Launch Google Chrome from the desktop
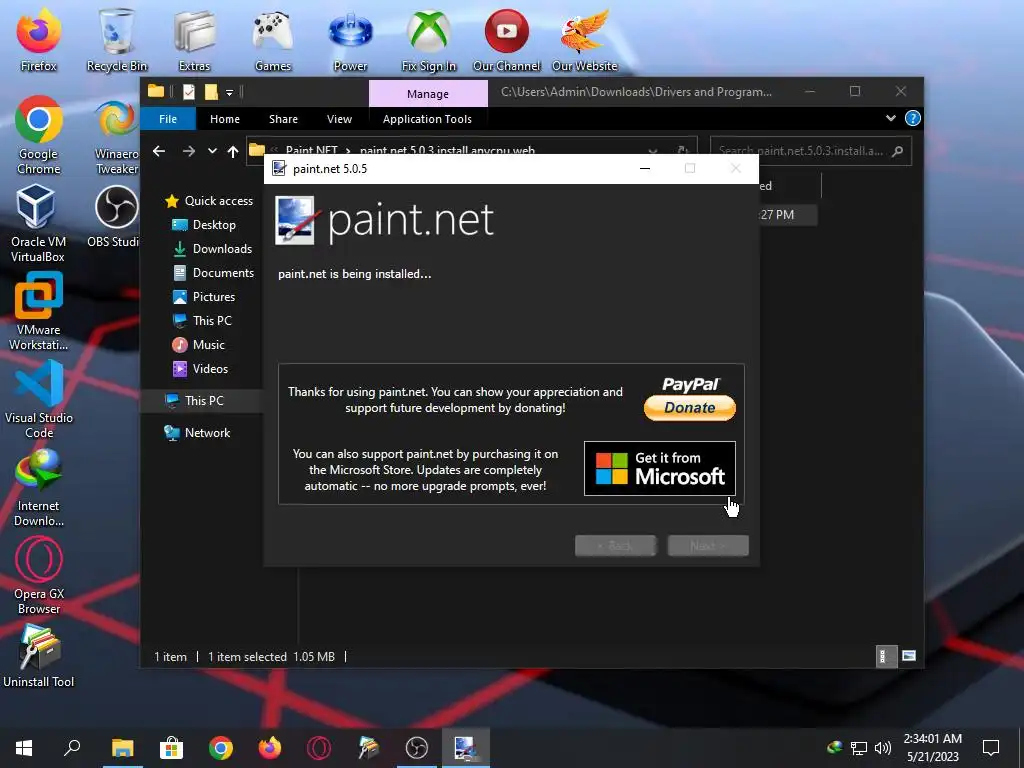Screen dimensions: 1024x768 click(39, 135)
